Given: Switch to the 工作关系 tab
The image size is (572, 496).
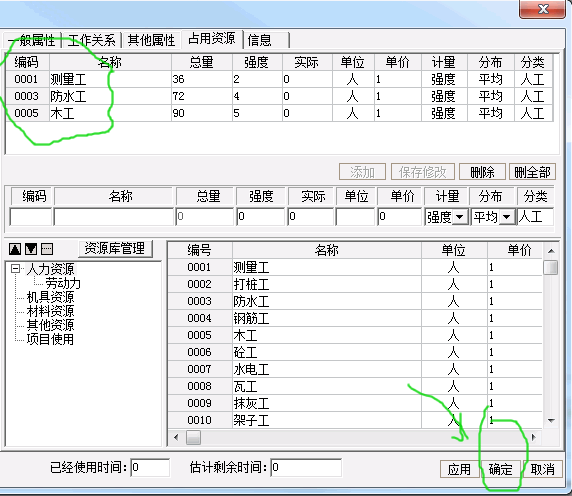Looking at the screenshot, I should pos(92,40).
